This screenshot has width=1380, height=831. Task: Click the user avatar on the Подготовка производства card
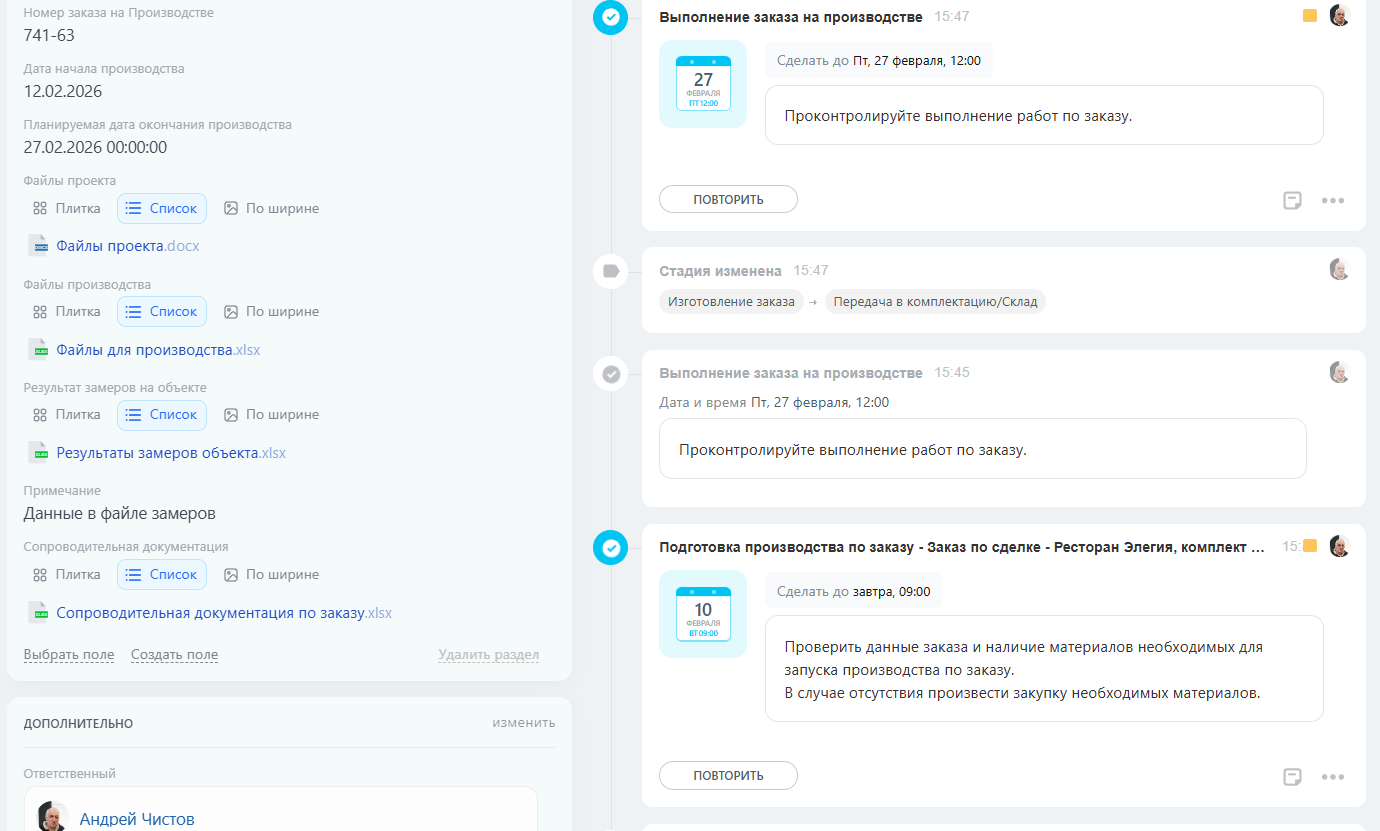1340,546
